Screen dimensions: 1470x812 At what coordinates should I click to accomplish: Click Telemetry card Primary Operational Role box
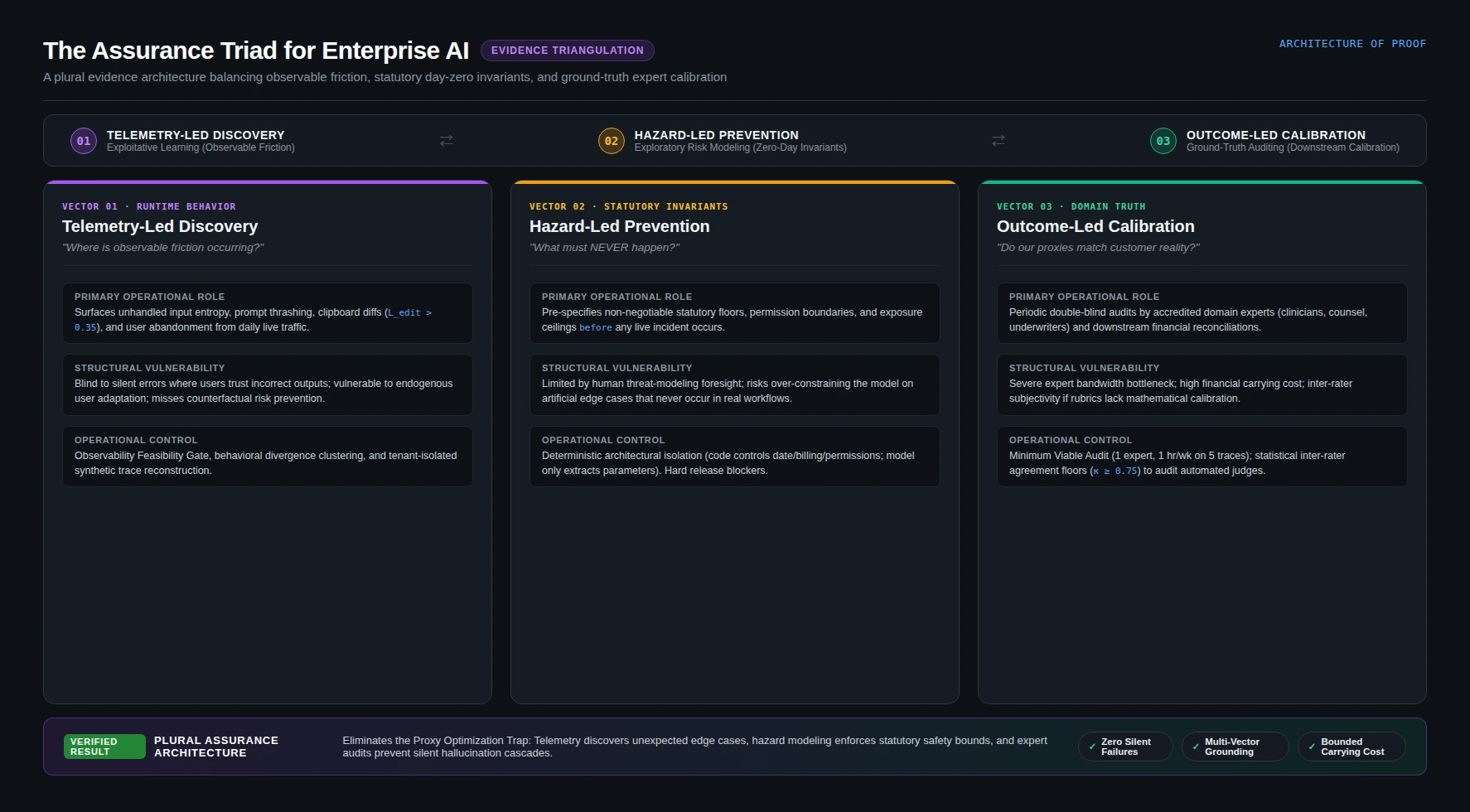[268, 313]
